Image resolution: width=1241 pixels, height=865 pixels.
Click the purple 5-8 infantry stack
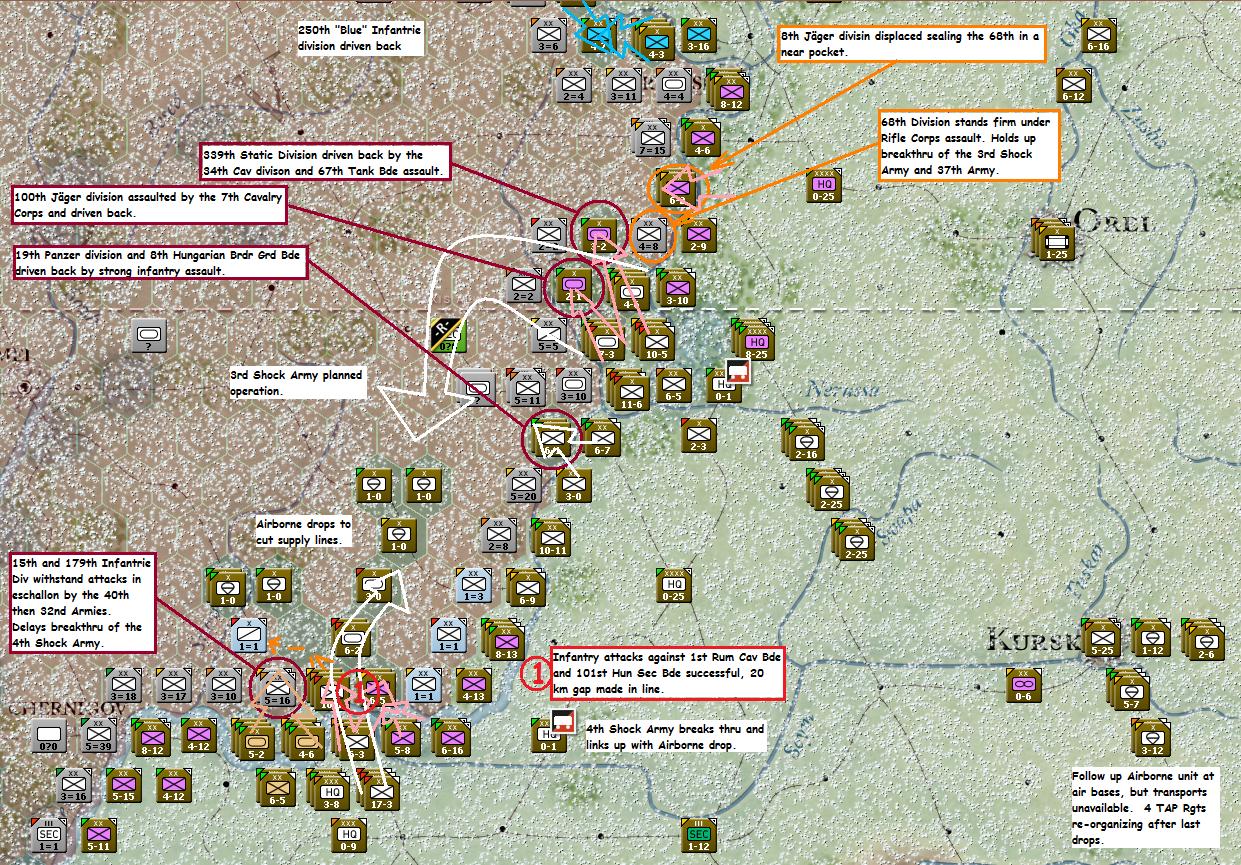pos(402,738)
